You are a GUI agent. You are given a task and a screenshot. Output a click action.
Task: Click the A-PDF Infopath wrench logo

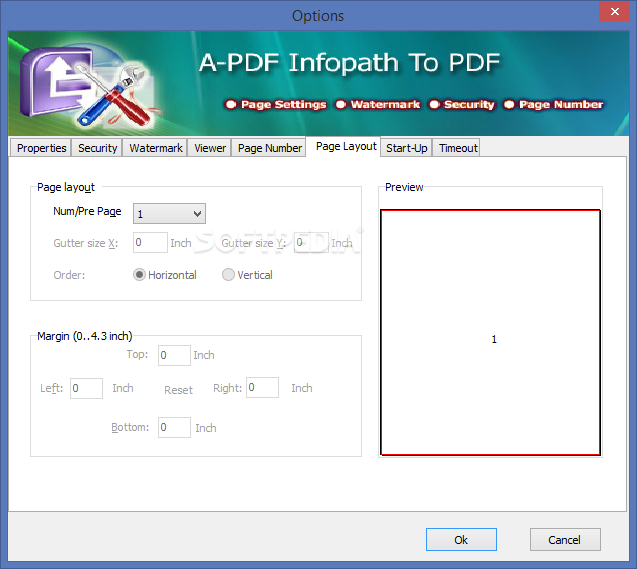pyautogui.click(x=87, y=85)
